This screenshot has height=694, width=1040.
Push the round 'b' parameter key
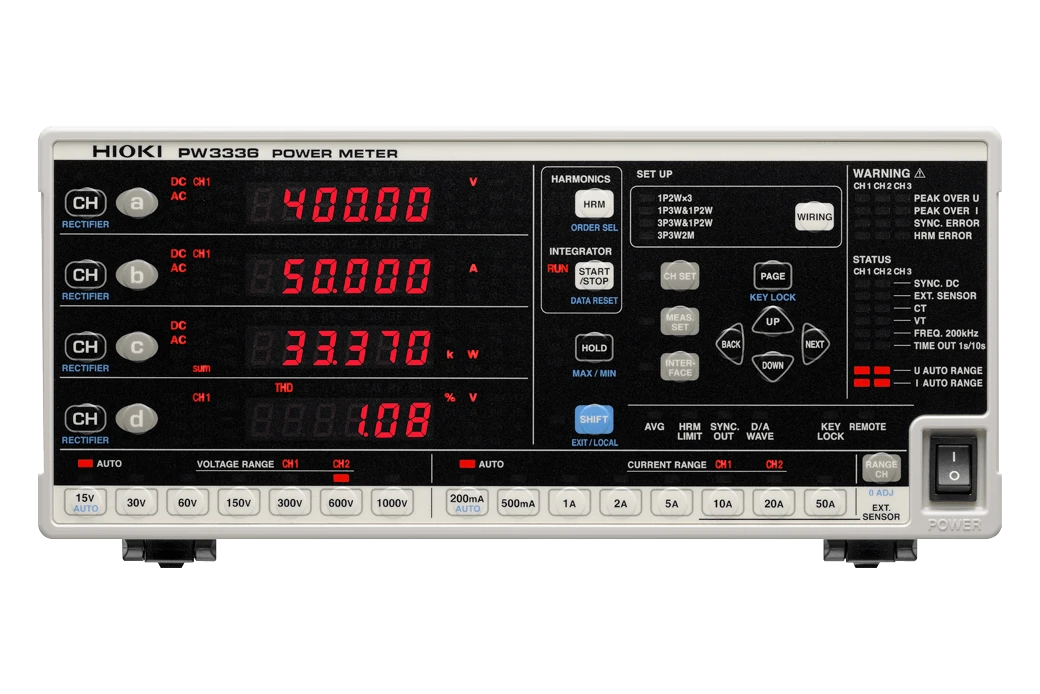137,275
